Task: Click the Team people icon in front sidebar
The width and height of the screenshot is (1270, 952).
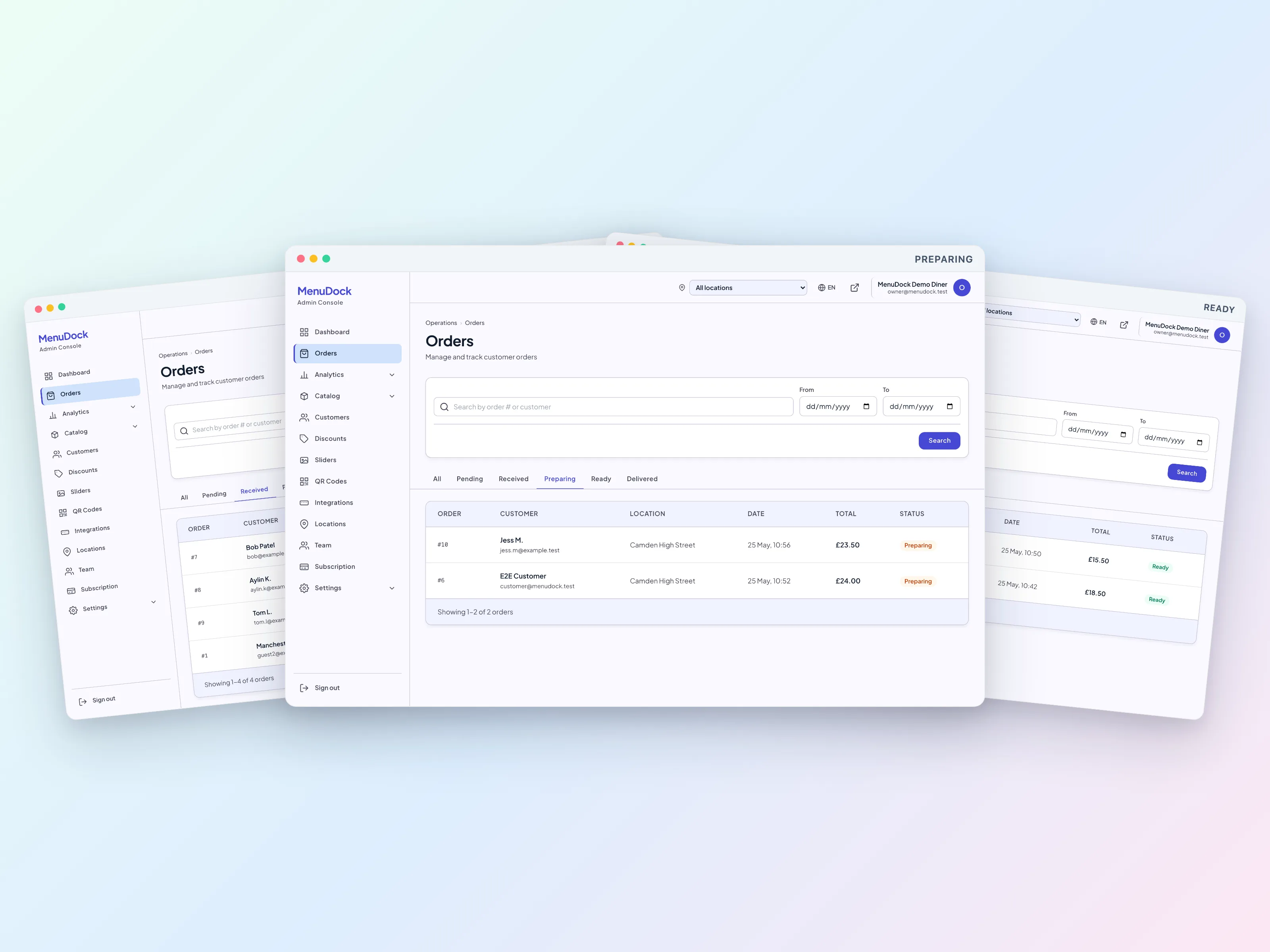Action: (x=304, y=545)
